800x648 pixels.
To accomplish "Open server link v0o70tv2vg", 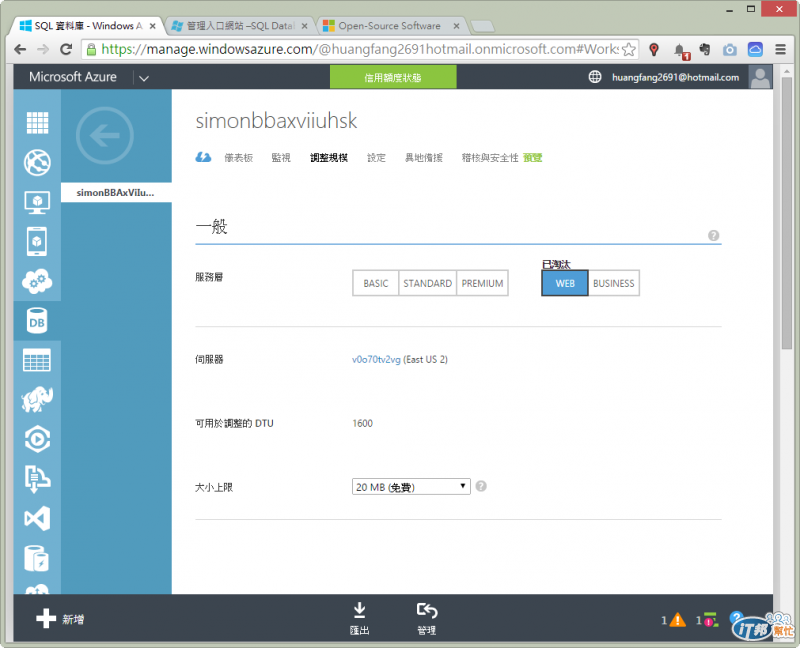I will pos(376,359).
